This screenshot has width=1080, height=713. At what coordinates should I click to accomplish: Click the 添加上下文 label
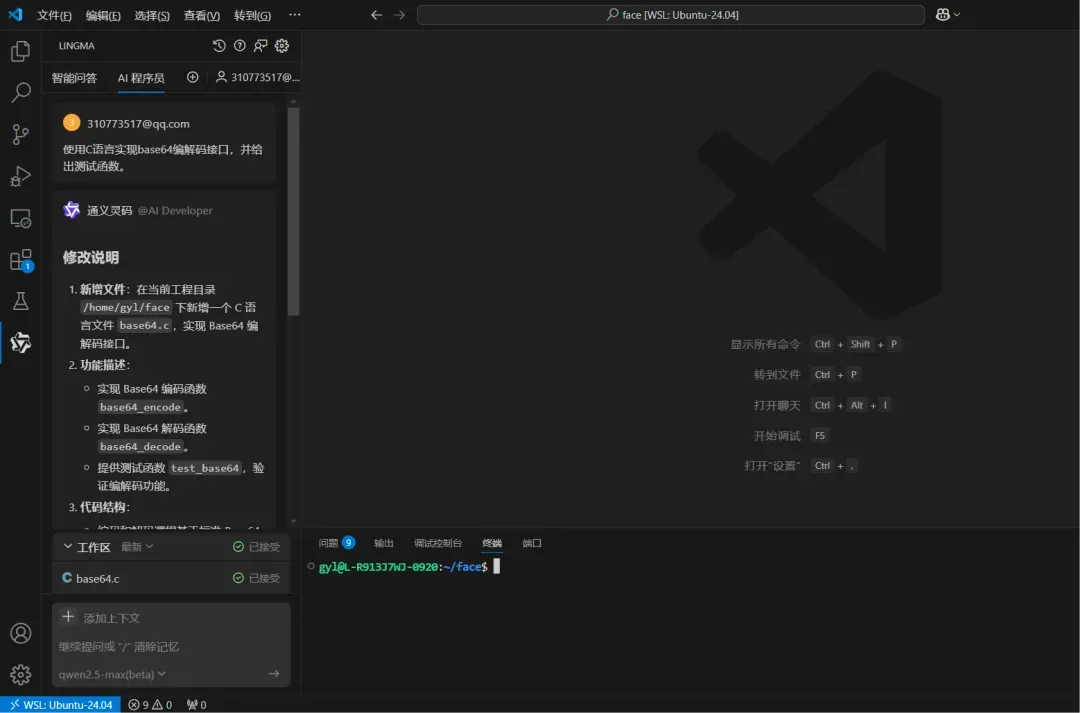112,618
